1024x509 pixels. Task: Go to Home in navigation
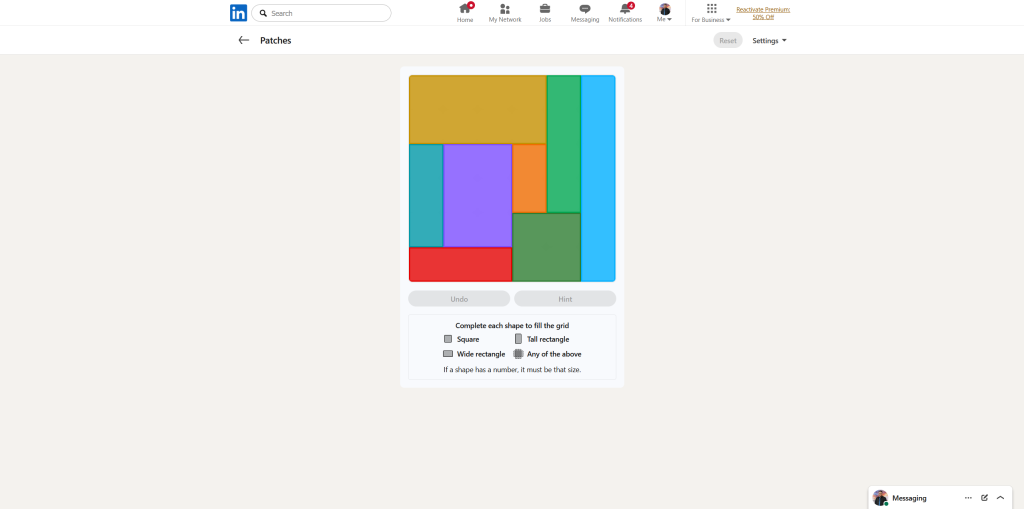coord(465,13)
